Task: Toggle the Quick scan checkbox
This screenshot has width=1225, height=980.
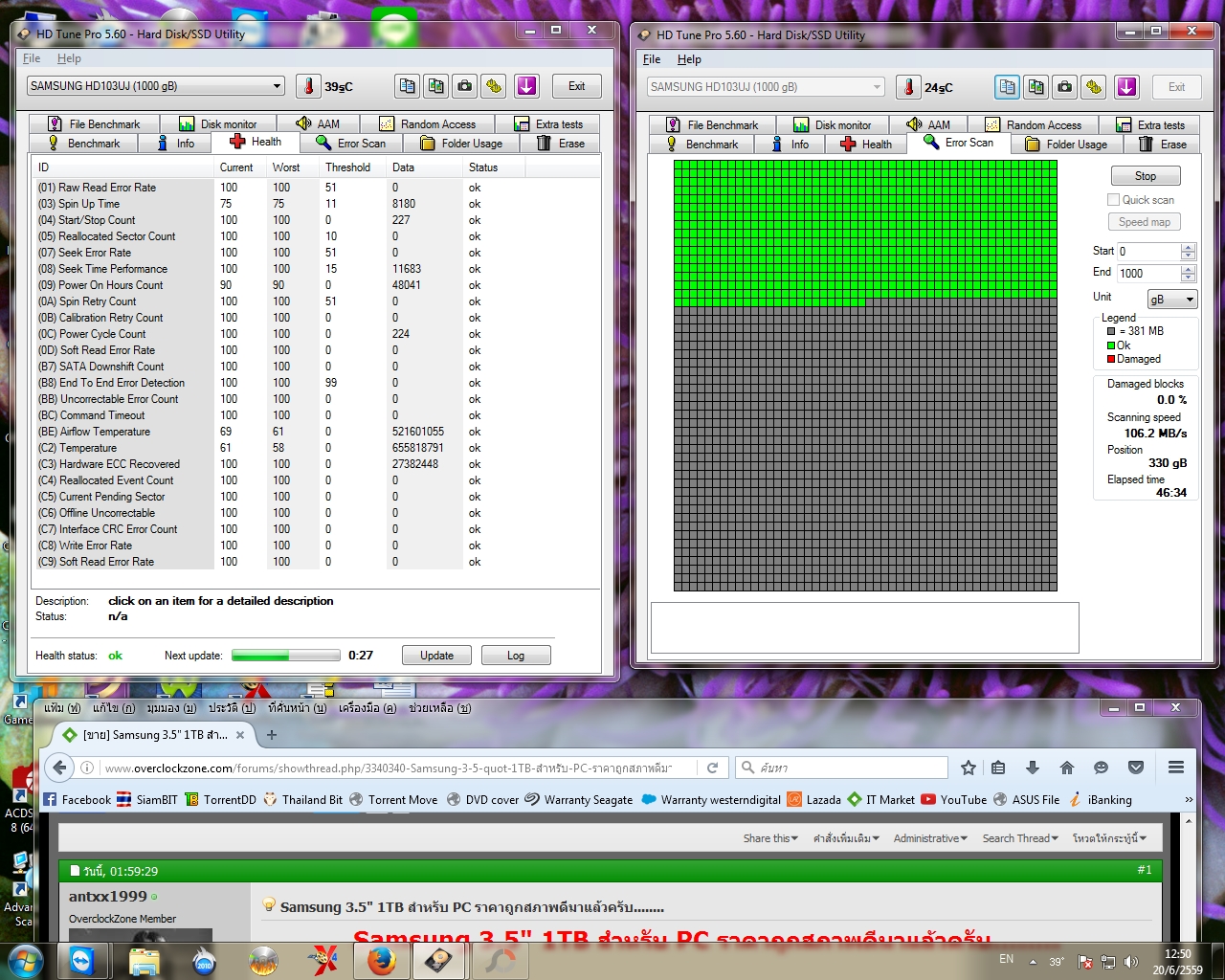Action: pos(1113,200)
